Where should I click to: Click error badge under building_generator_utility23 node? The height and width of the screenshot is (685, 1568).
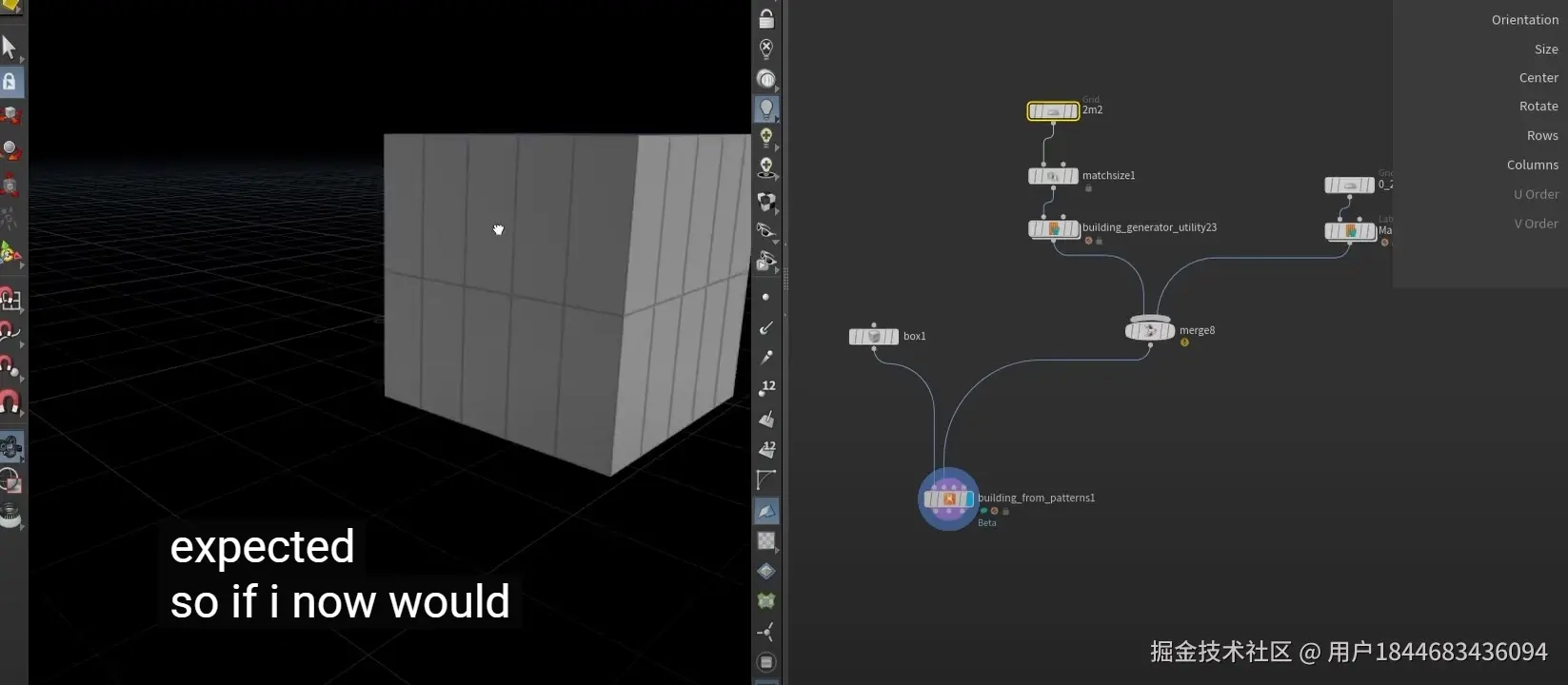1088,241
